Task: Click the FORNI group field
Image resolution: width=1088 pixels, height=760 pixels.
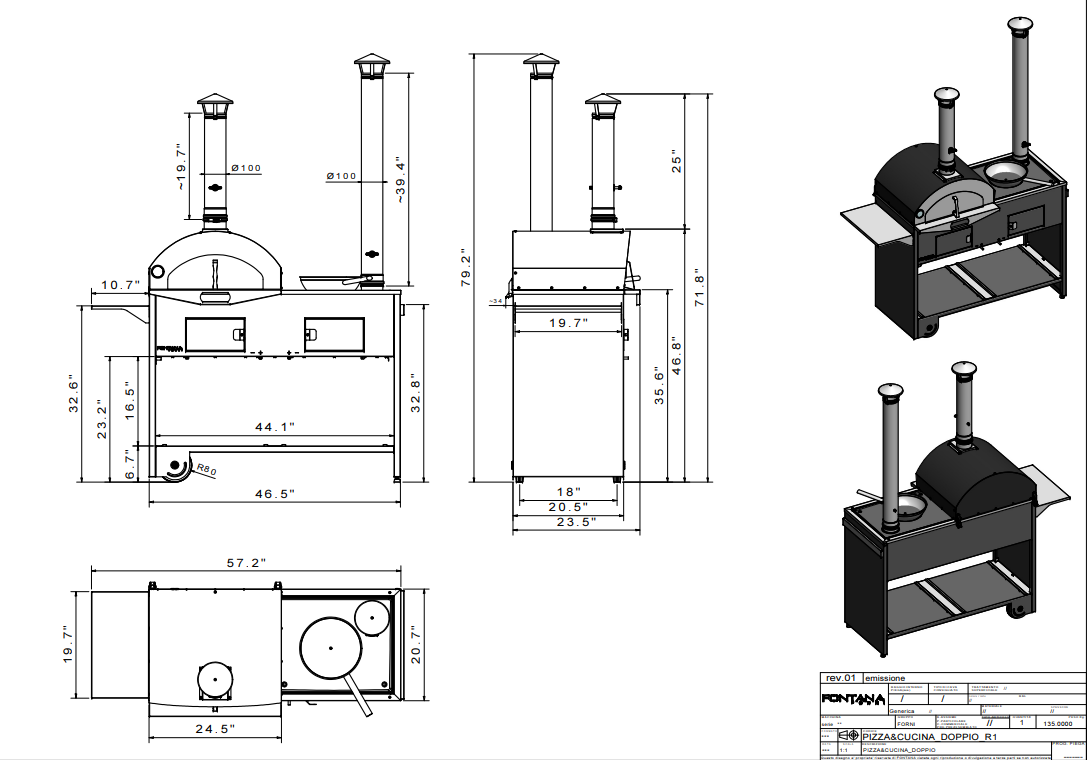Action: tap(906, 723)
